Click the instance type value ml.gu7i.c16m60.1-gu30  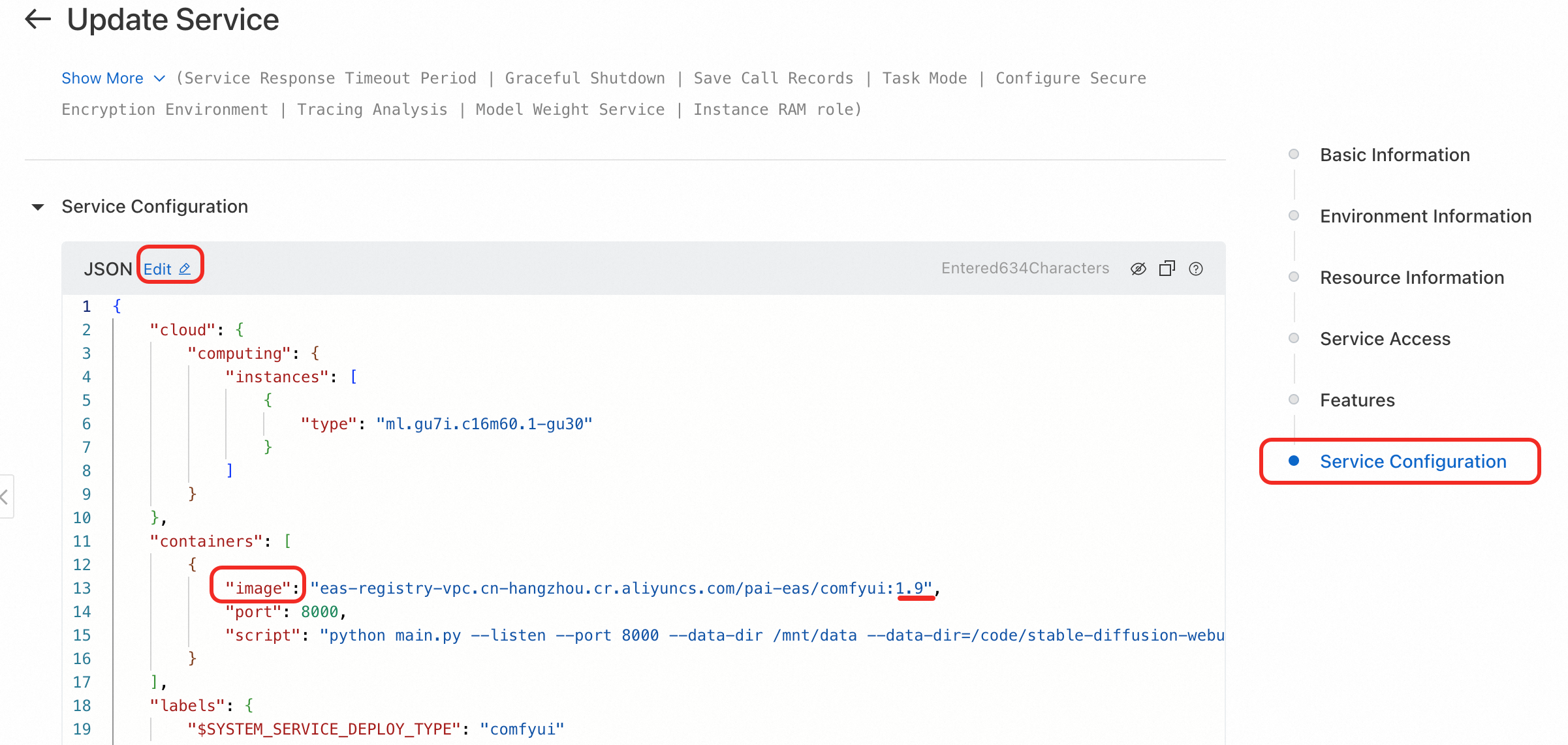click(484, 424)
